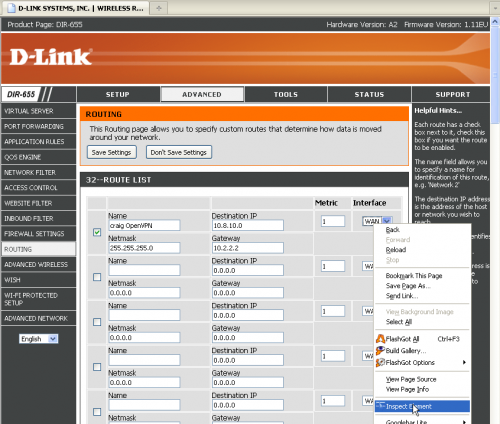Open the English language dropdown
The image size is (500, 424).
(x=38, y=339)
